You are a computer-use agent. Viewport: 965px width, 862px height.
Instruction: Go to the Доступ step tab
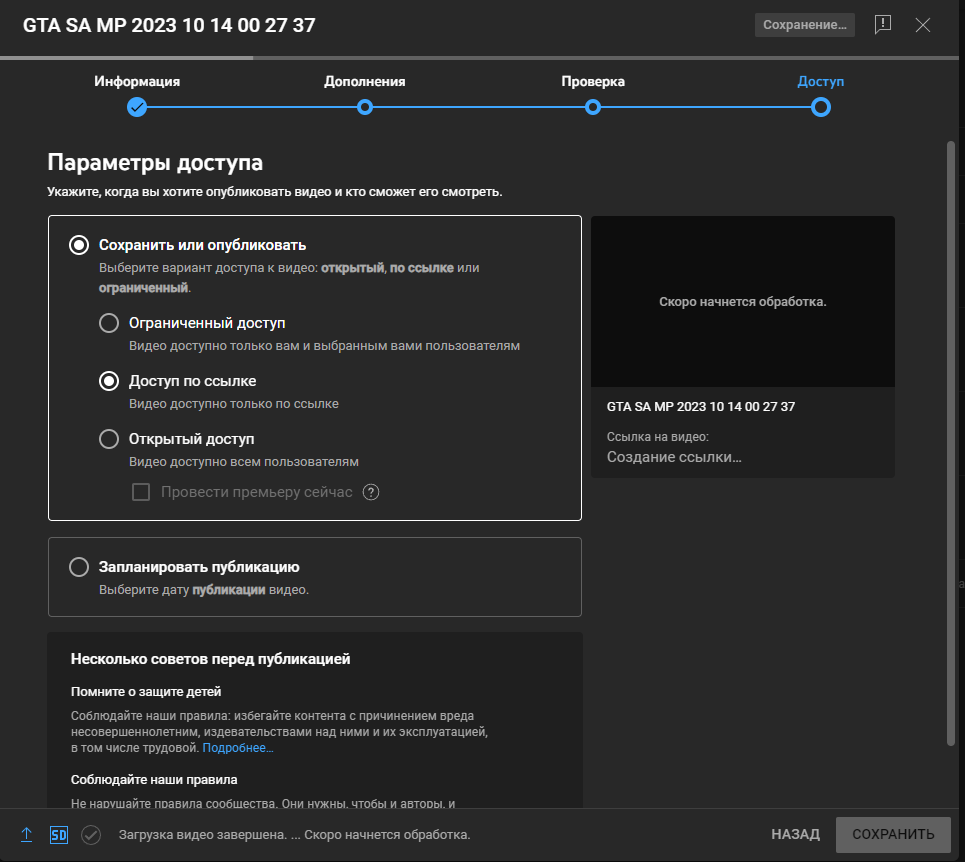[x=821, y=107]
